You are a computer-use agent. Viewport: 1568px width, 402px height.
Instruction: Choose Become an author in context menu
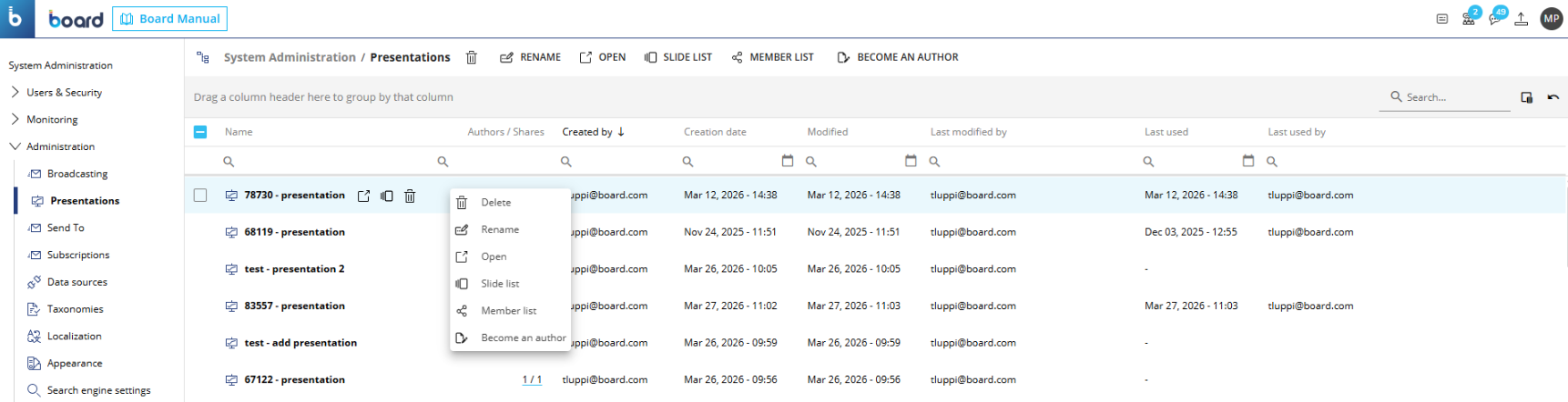(510, 337)
